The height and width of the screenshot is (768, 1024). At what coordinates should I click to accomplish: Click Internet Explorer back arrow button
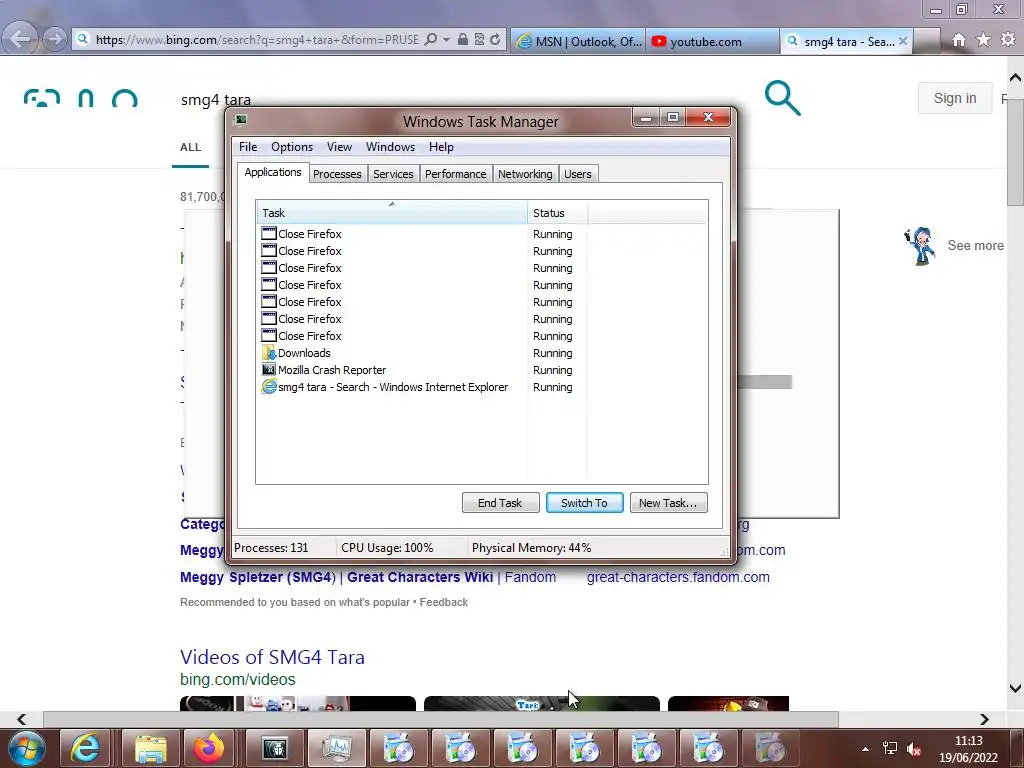(20, 39)
